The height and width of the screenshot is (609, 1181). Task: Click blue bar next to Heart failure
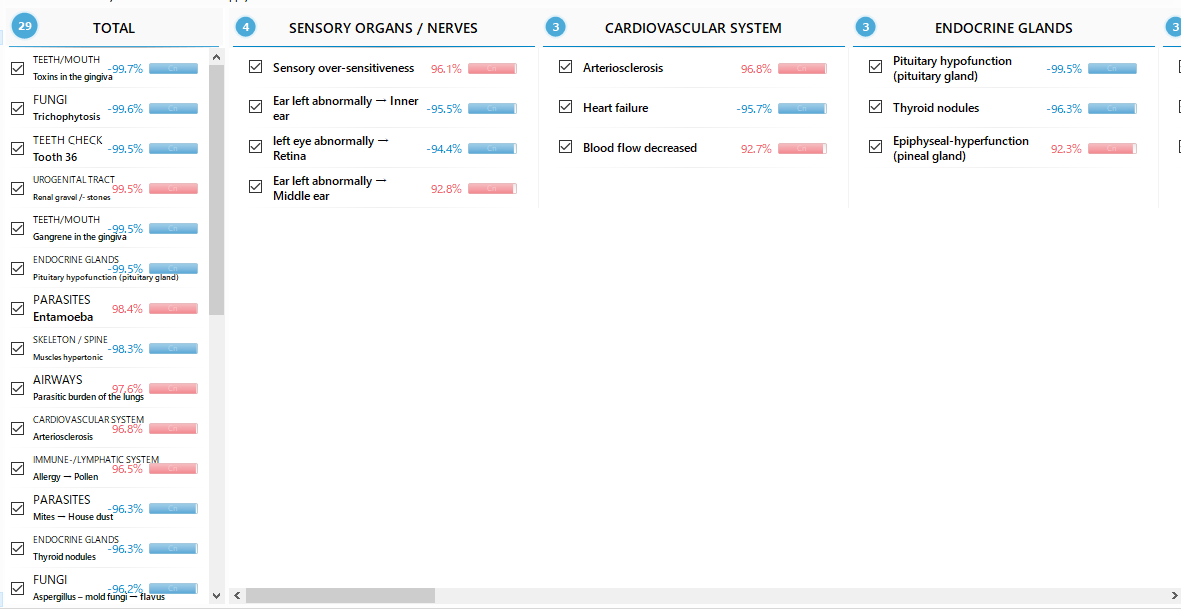(x=802, y=108)
